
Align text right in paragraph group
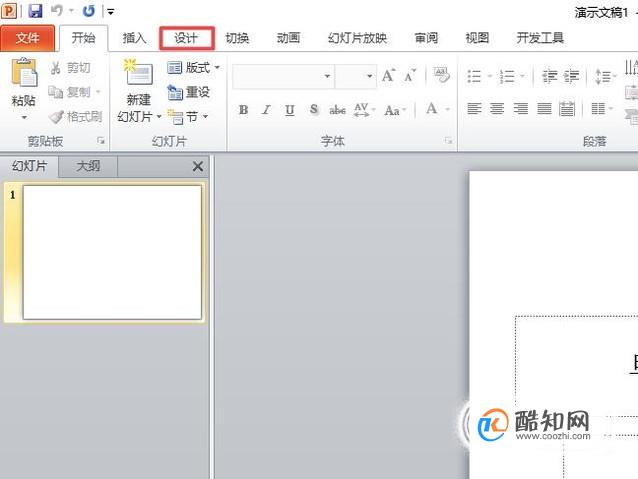[521, 109]
